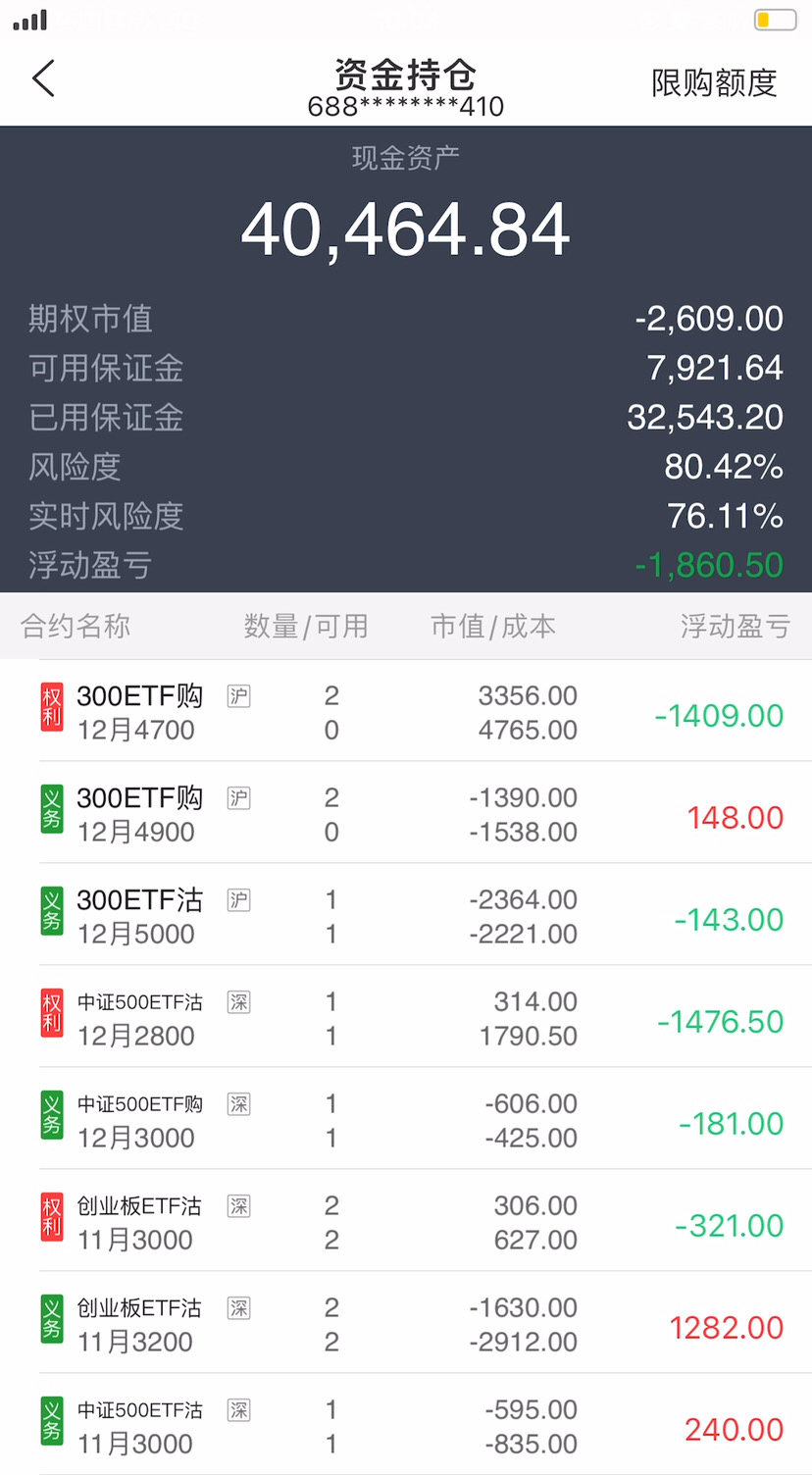Tap the green 义务 badge for 300ETF购 12月4900
The image size is (812, 1475).
pyautogui.click(x=52, y=810)
